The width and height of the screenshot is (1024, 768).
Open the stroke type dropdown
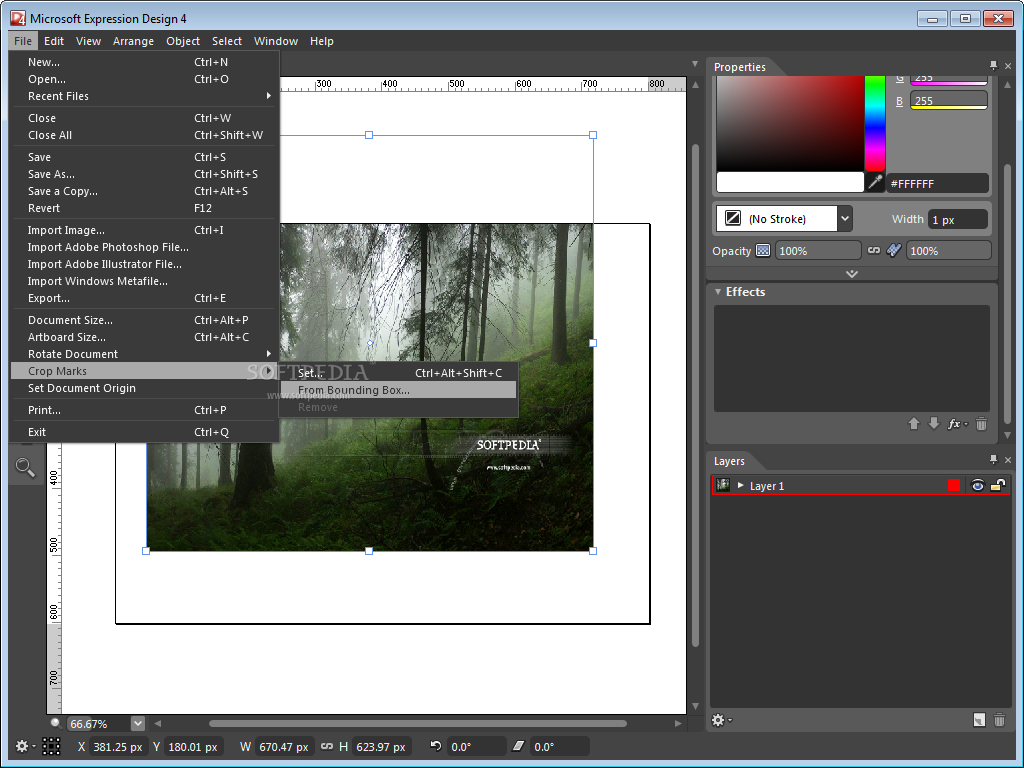[844, 219]
